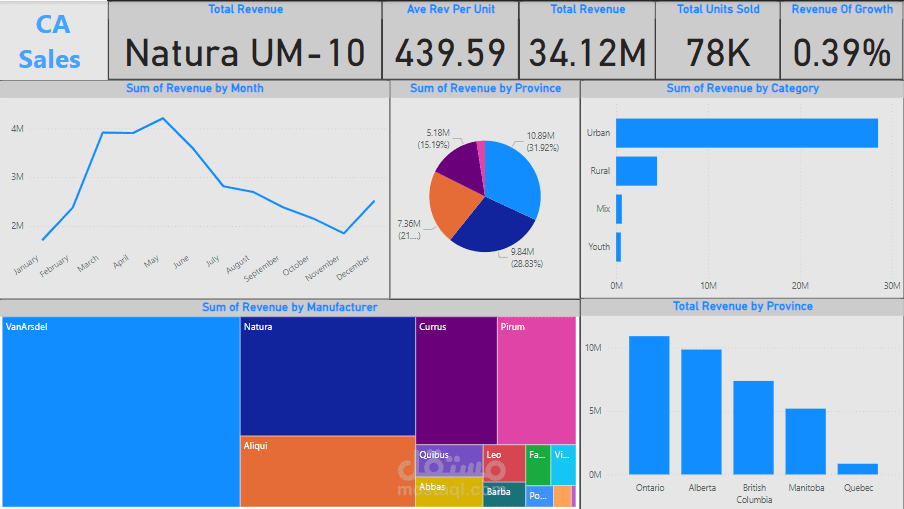Click the January axis label
This screenshot has height=509, width=904.
(27, 265)
